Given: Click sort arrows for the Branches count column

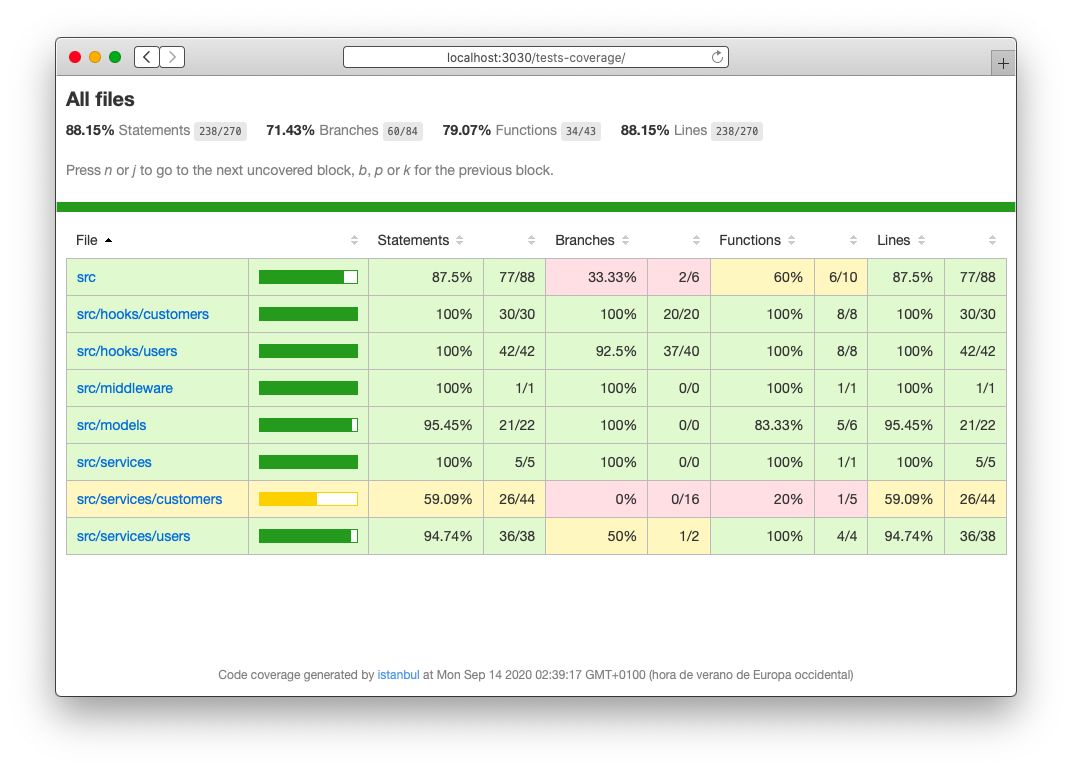Looking at the screenshot, I should coord(696,240).
